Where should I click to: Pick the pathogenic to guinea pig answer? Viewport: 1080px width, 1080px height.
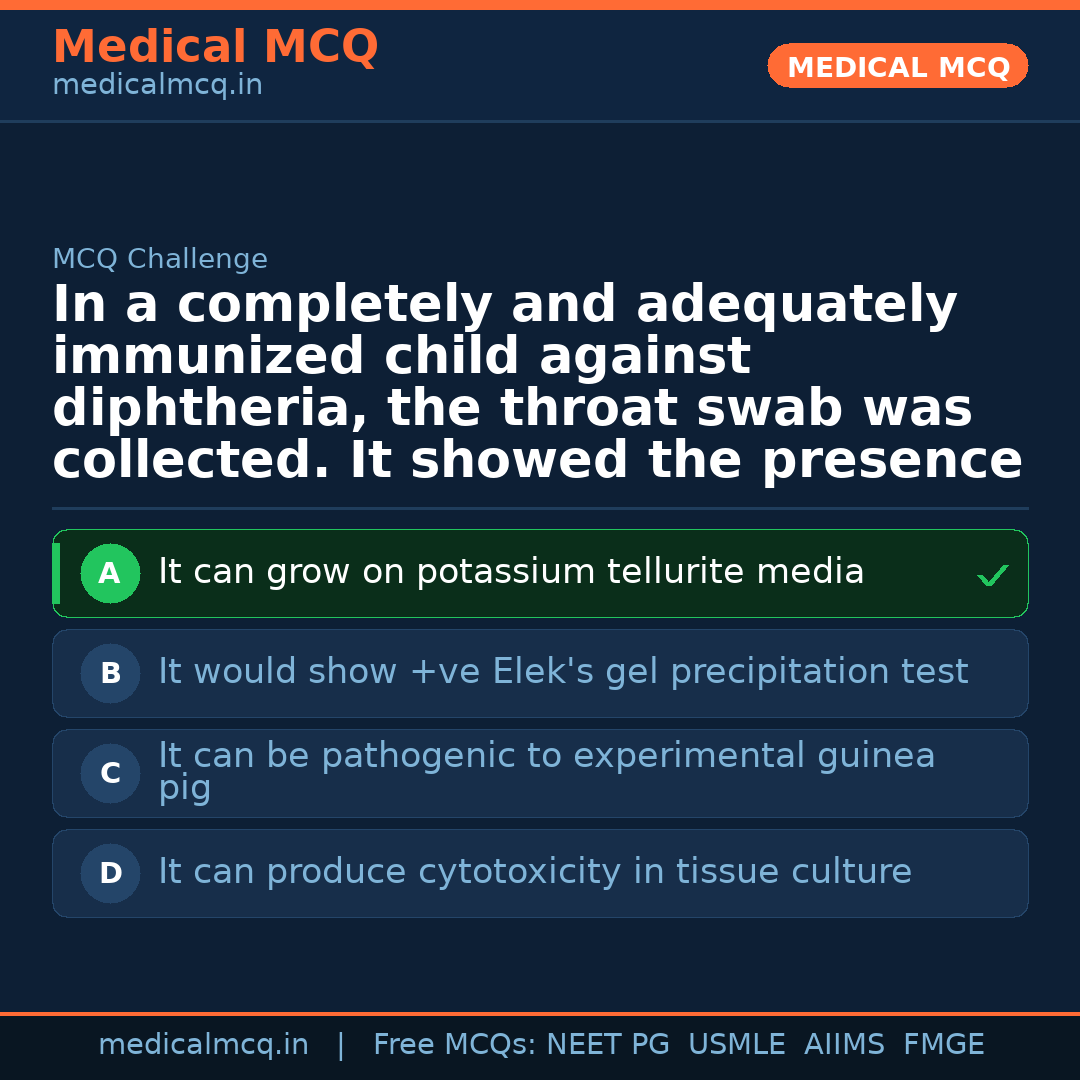546,772
